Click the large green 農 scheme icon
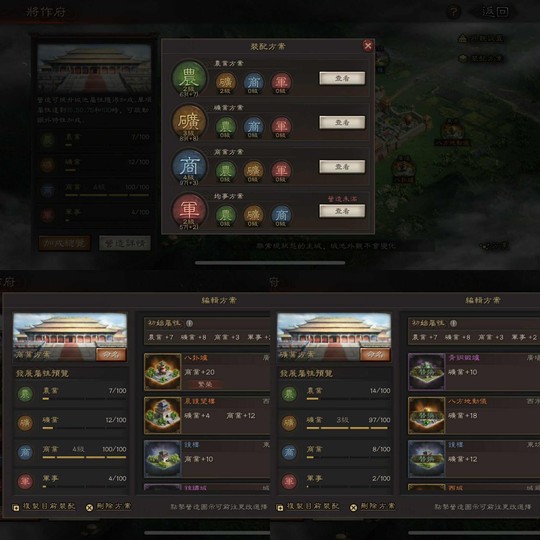540x540 pixels. point(189,77)
